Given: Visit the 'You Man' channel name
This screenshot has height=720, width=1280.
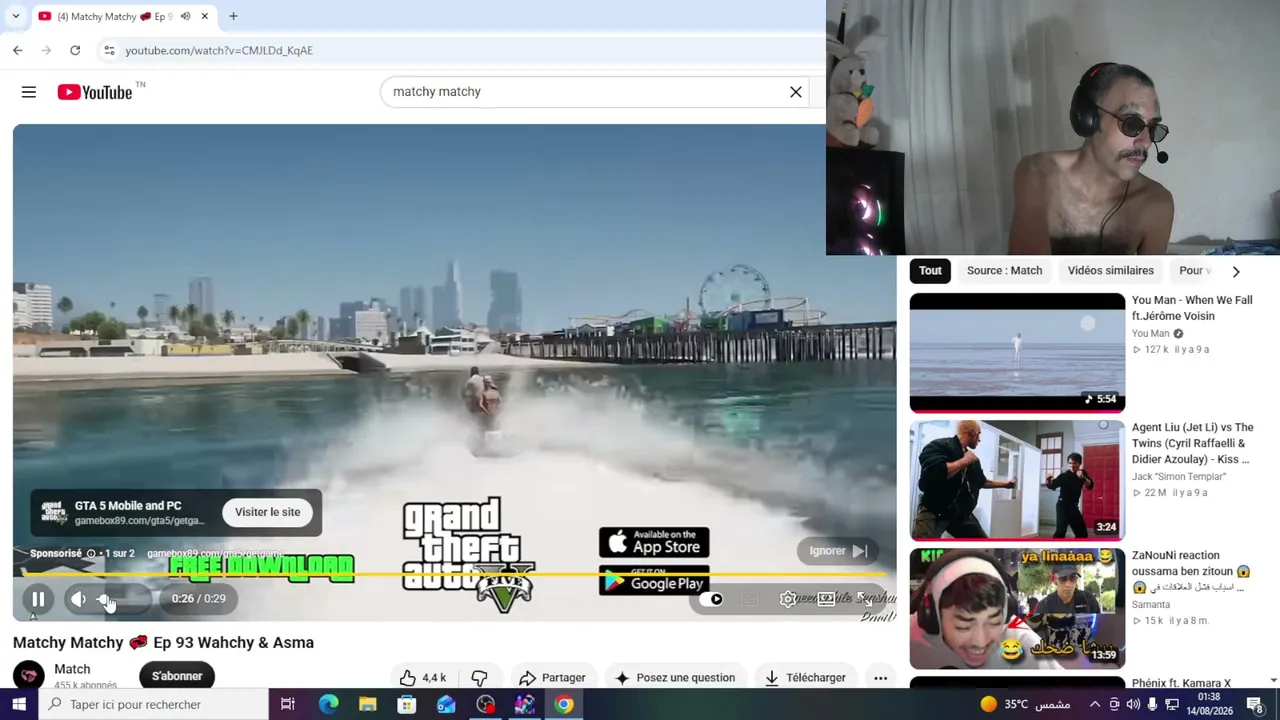Looking at the screenshot, I should tap(1150, 334).
